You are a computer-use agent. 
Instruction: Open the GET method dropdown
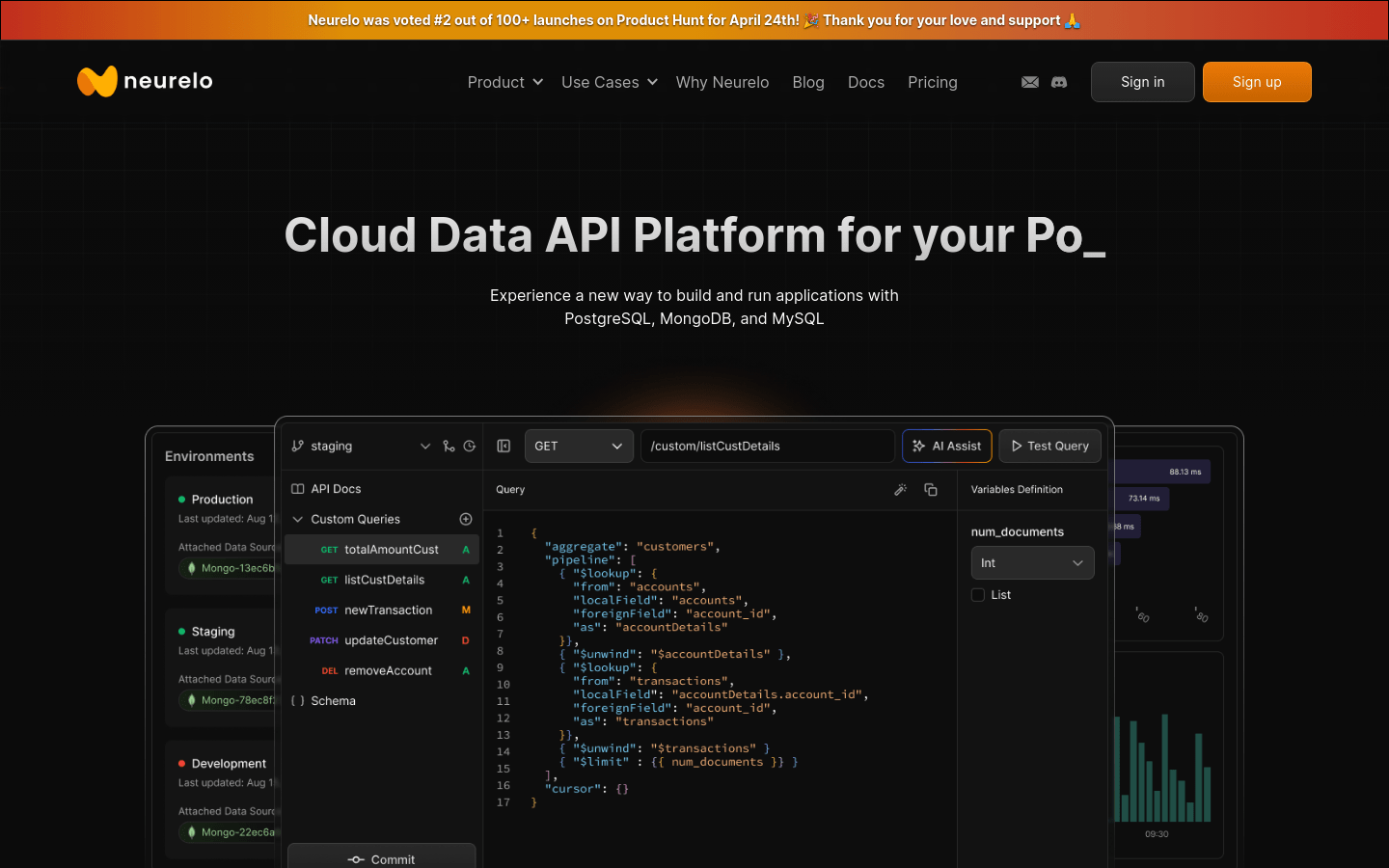point(579,446)
